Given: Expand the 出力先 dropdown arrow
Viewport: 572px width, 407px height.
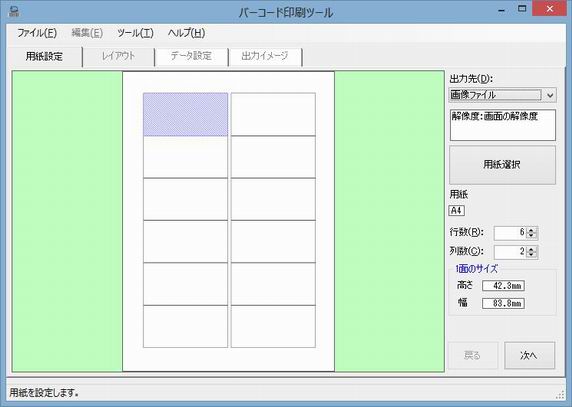Looking at the screenshot, I should coord(550,96).
